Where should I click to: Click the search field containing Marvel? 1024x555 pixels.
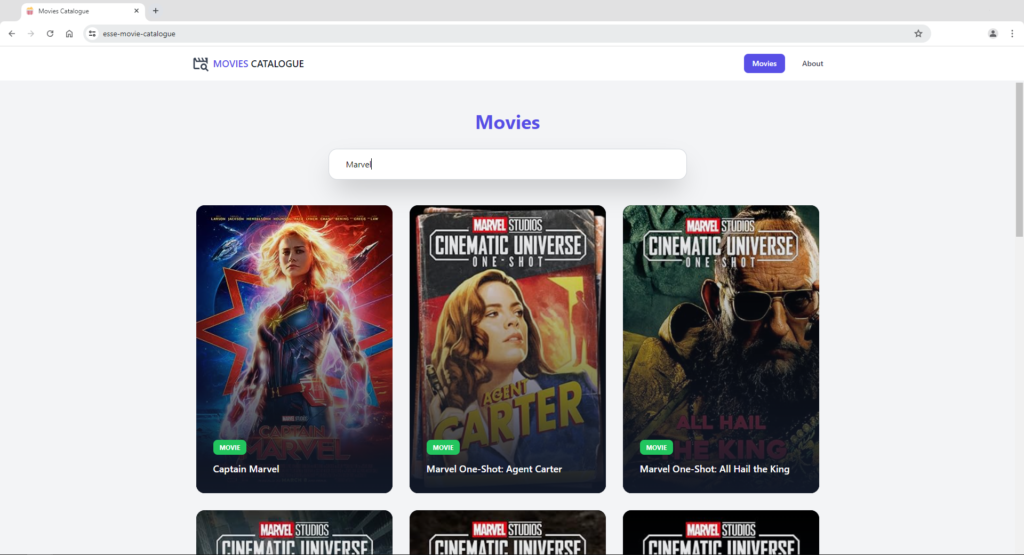(x=507, y=164)
